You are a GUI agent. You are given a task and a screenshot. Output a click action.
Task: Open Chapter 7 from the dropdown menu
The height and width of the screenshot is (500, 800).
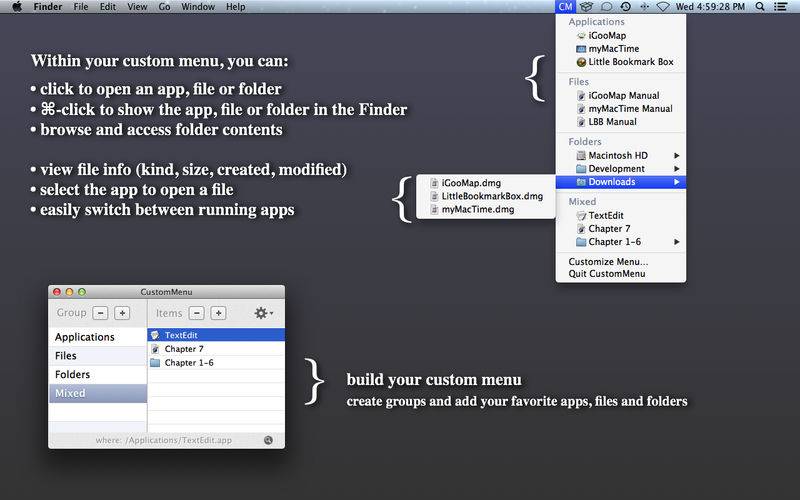620,229
